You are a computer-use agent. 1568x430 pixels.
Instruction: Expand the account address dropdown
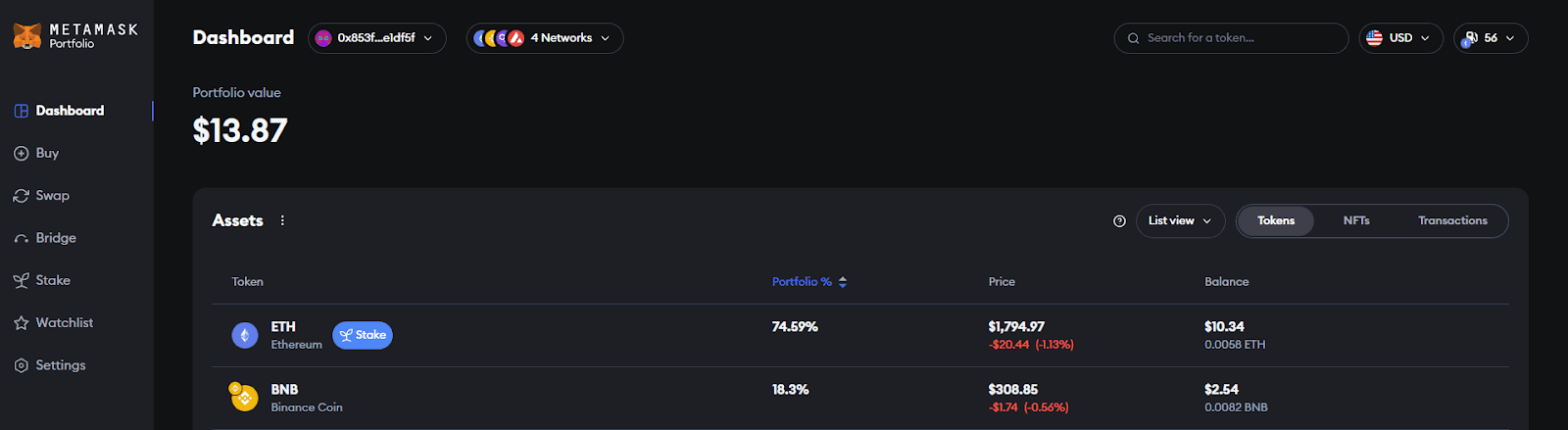coord(377,38)
